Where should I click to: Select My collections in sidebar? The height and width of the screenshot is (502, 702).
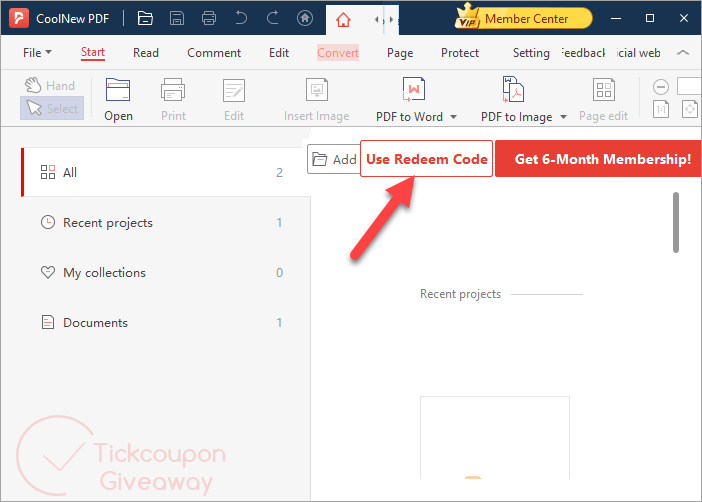166,273
